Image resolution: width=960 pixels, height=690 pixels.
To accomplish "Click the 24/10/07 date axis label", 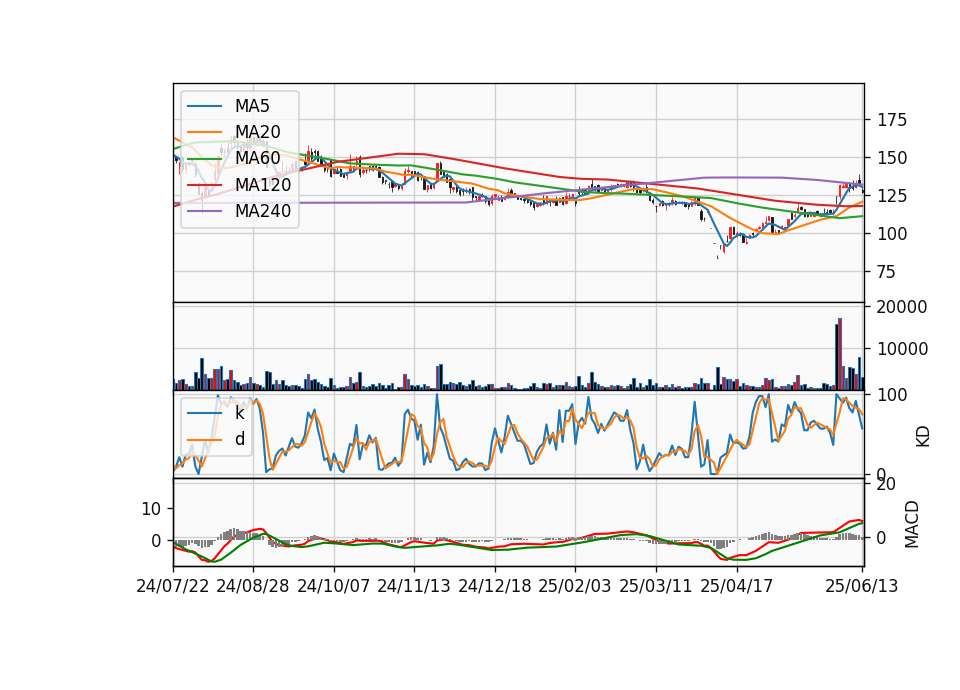I will [334, 586].
